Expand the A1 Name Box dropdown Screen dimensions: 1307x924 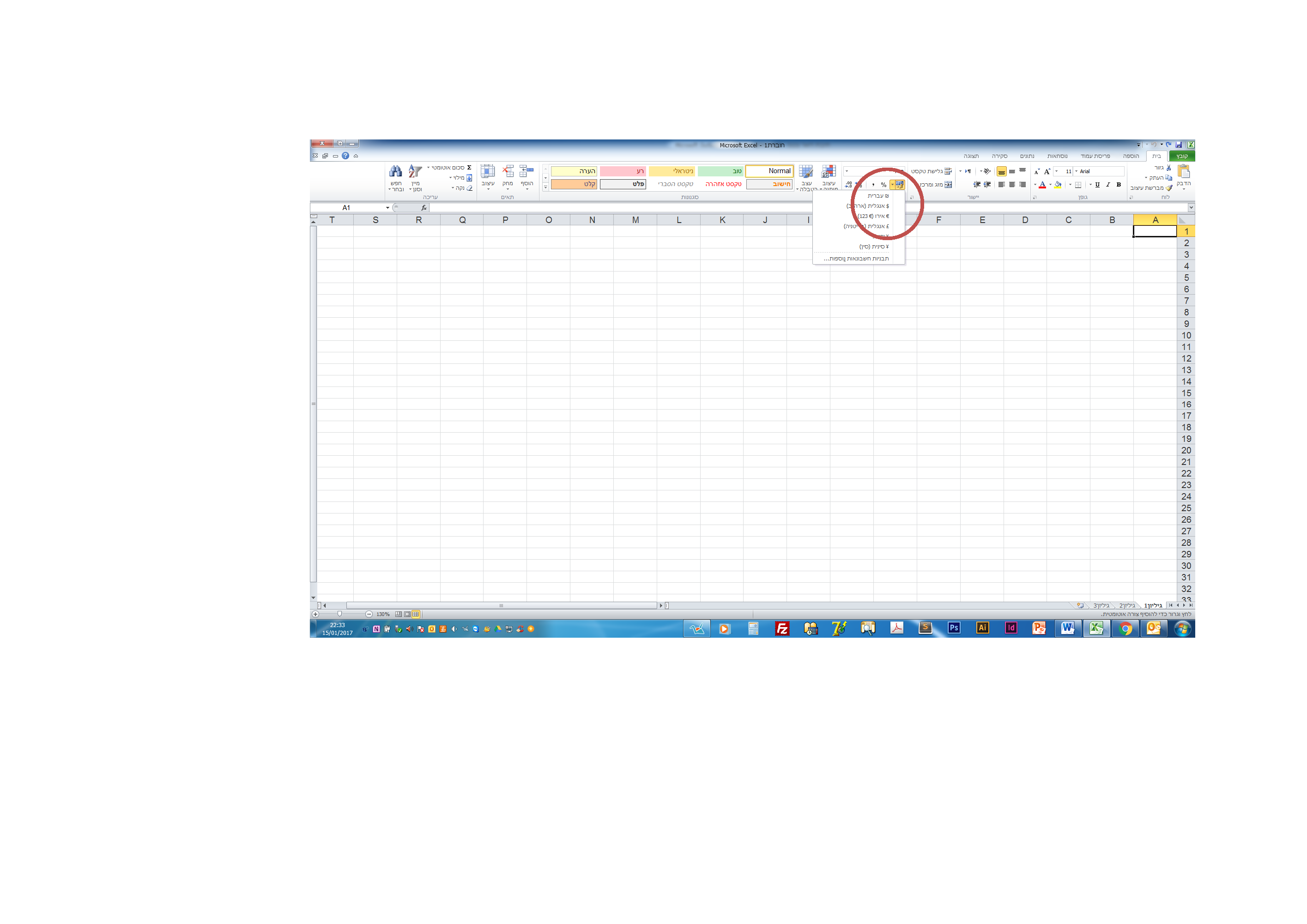click(x=387, y=208)
